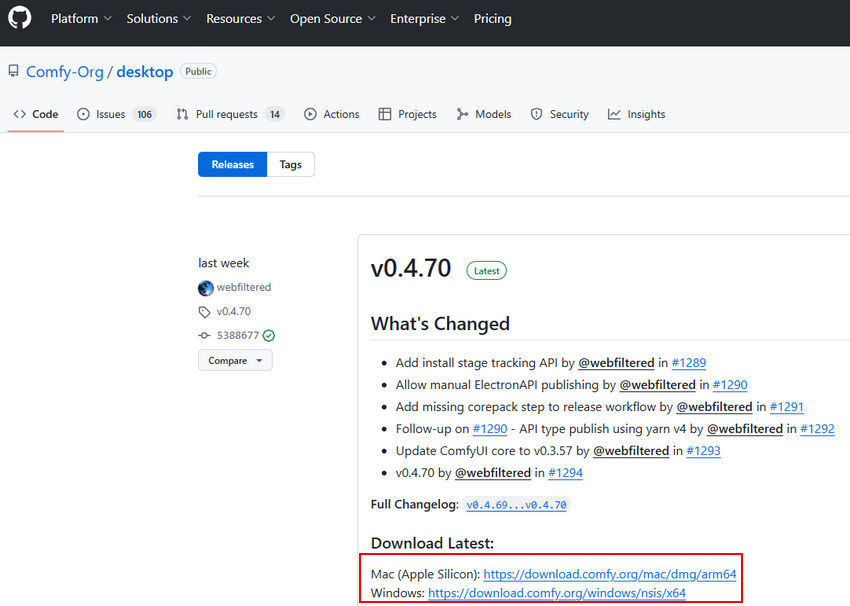Open commit 5388677
Screen dimensions: 850x606
[x=238, y=335]
